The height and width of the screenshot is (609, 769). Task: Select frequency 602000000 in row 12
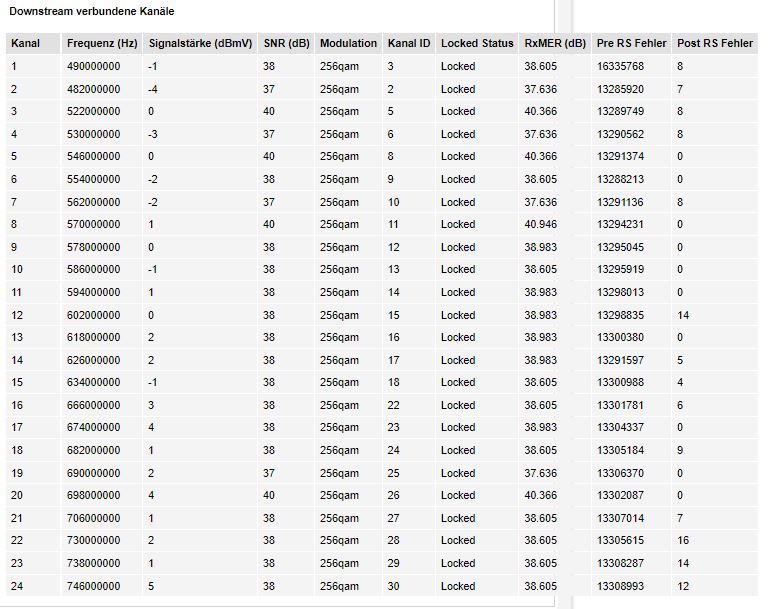[x=93, y=315]
